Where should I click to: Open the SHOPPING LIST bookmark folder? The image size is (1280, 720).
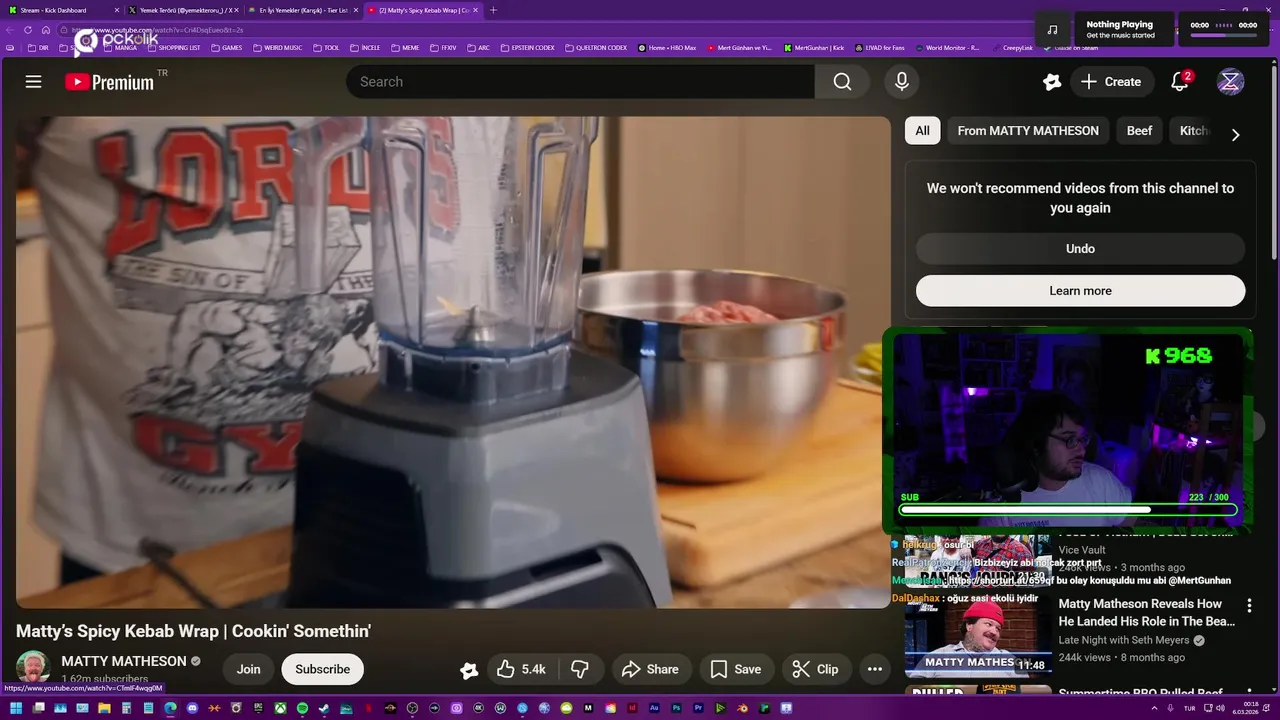coord(173,47)
